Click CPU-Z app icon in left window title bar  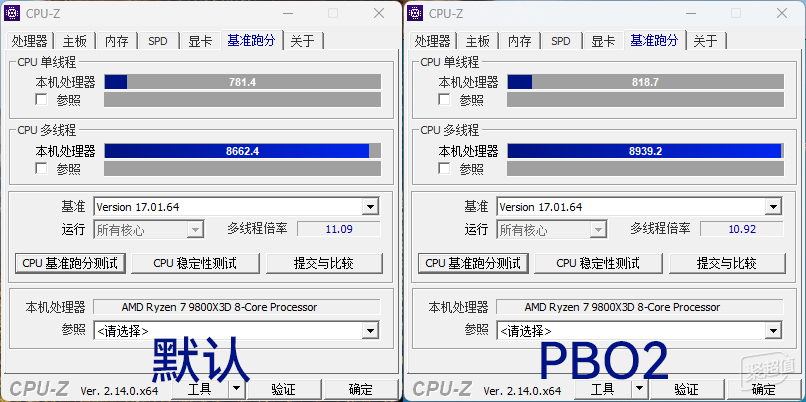[x=12, y=13]
